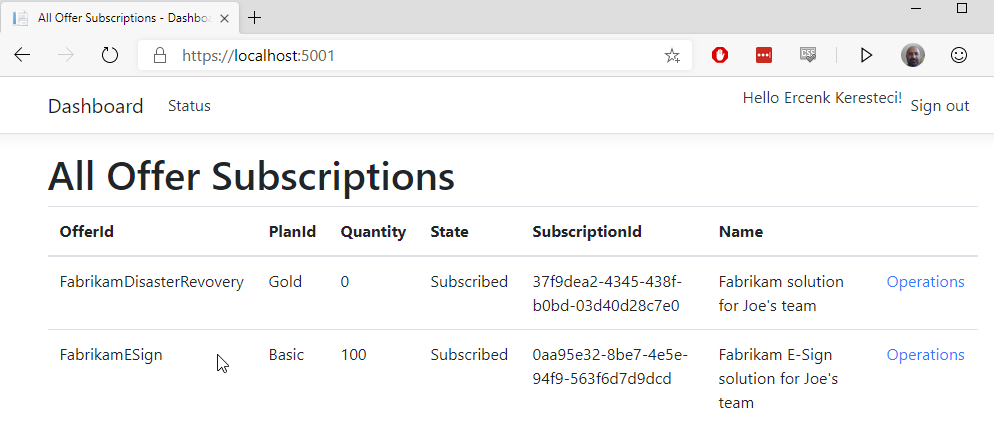
Task: Select the FabrikamESign offer cell
Action: [x=111, y=354]
